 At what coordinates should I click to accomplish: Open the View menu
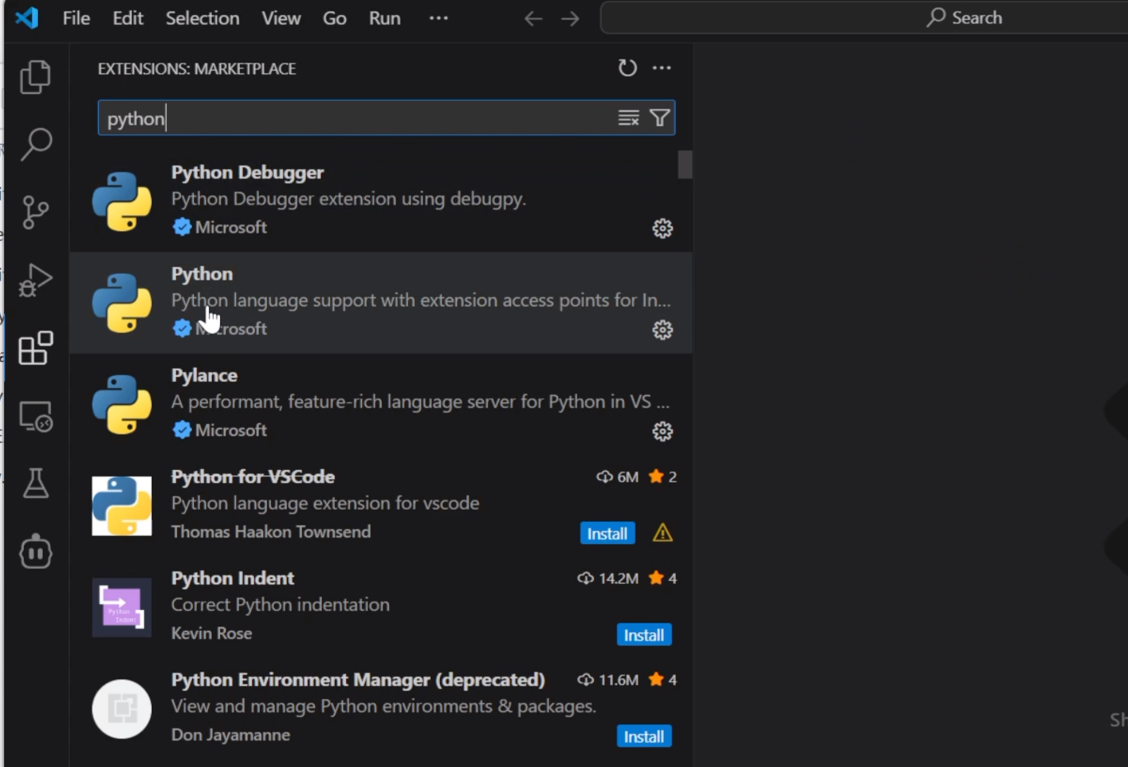(x=281, y=18)
